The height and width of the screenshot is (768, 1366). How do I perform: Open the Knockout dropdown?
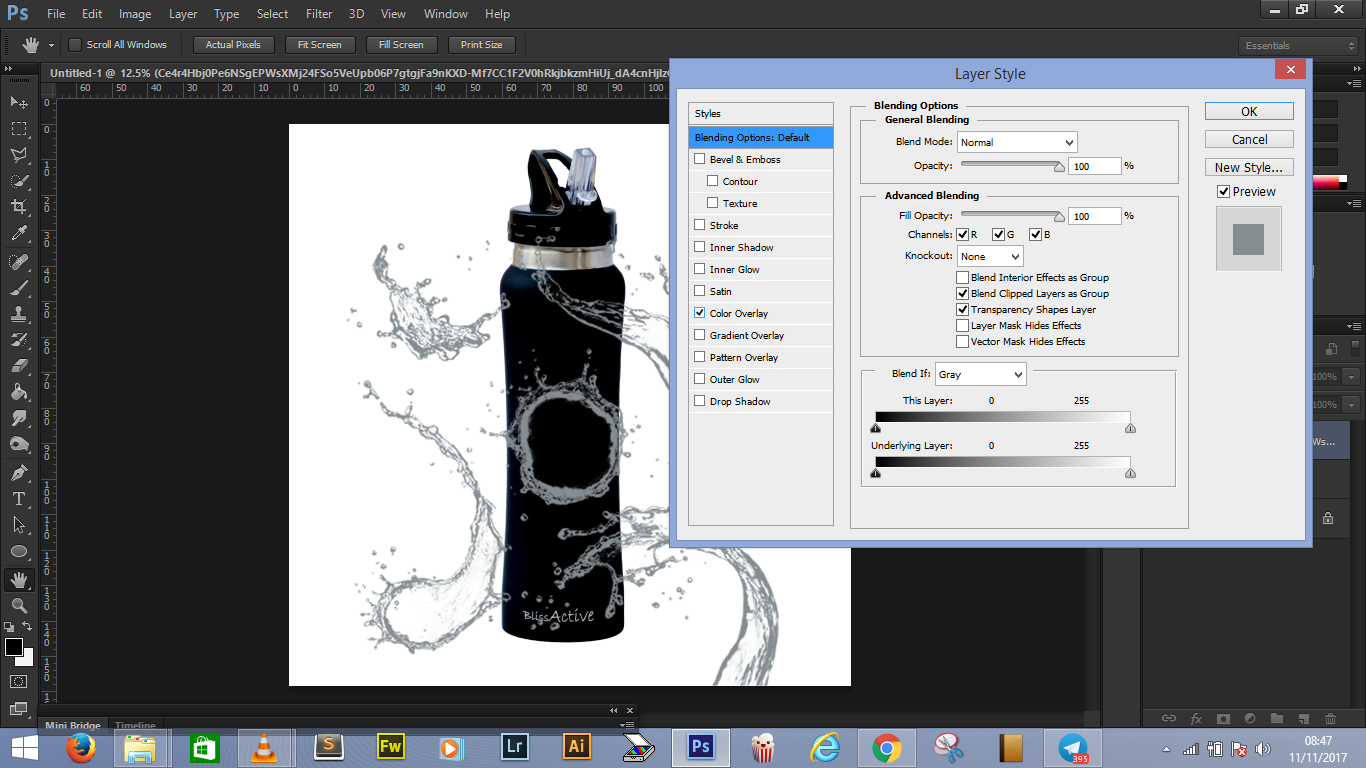[x=989, y=256]
